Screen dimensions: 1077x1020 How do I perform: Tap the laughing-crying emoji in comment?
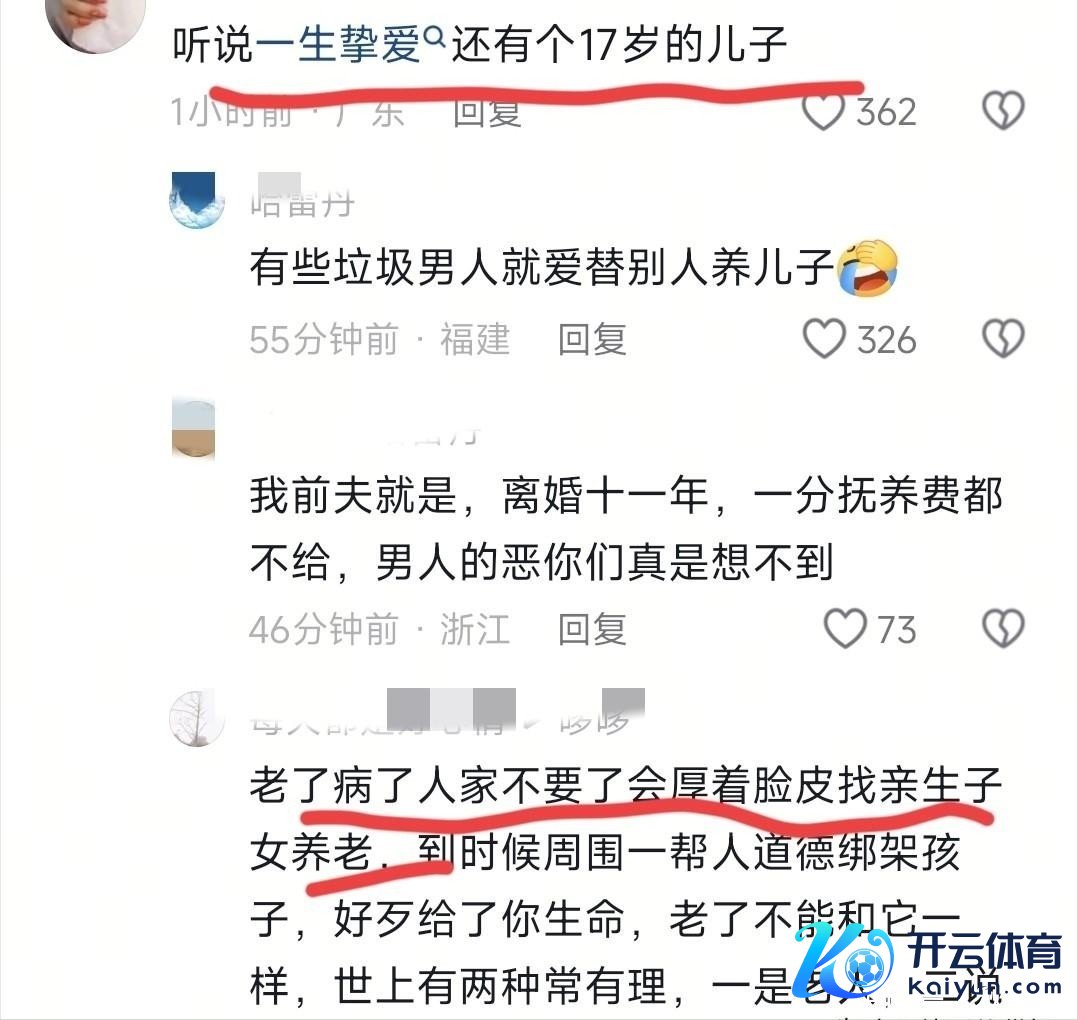[x=868, y=268]
